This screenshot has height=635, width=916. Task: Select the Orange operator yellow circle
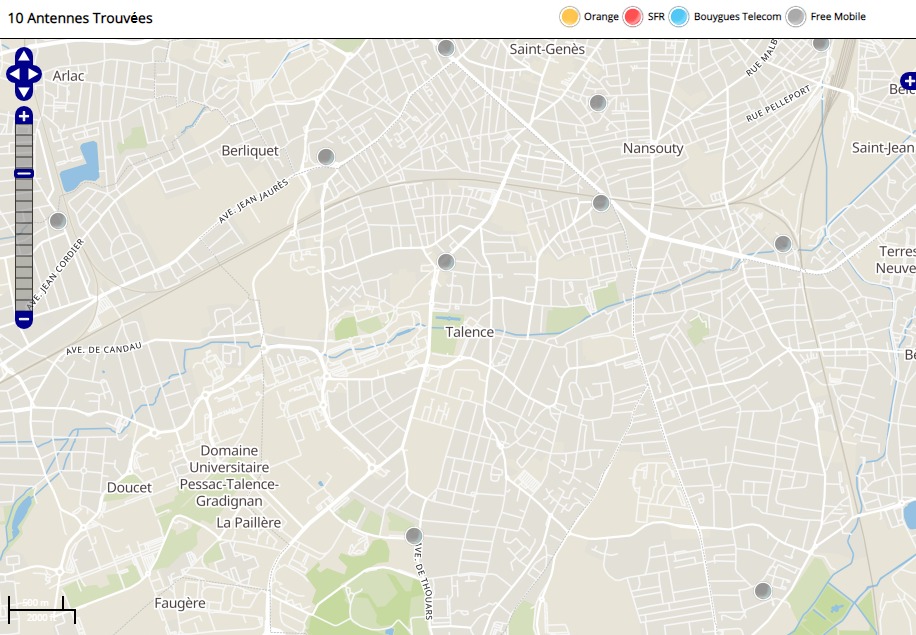pos(570,17)
